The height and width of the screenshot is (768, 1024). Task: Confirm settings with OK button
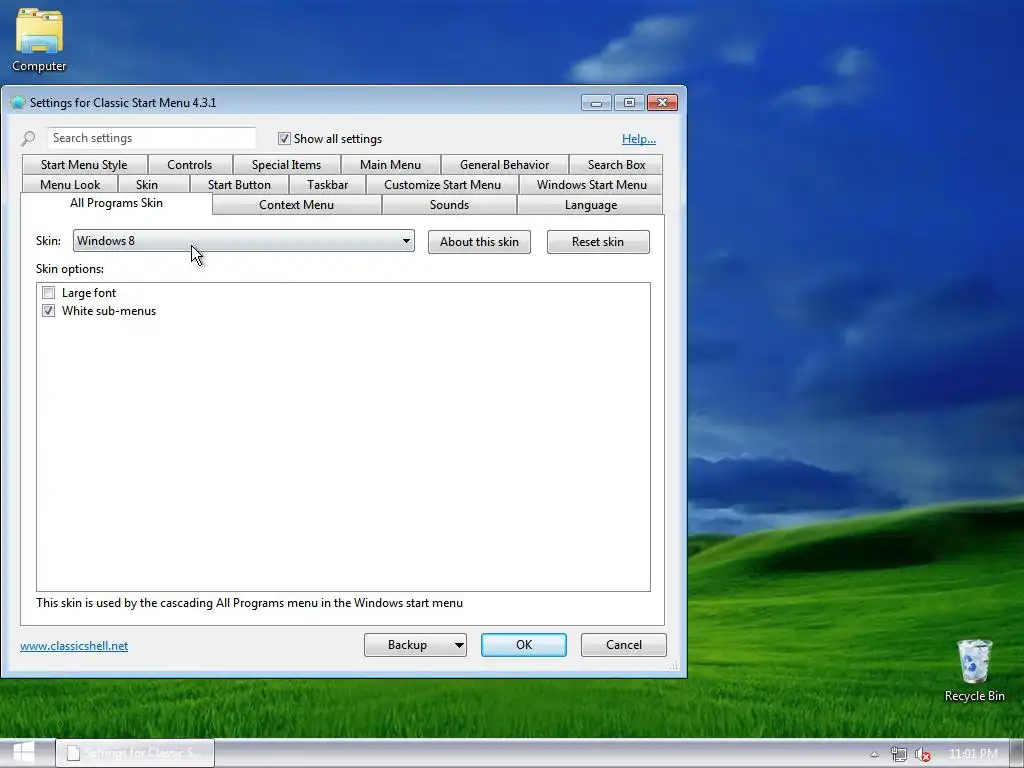click(x=524, y=645)
